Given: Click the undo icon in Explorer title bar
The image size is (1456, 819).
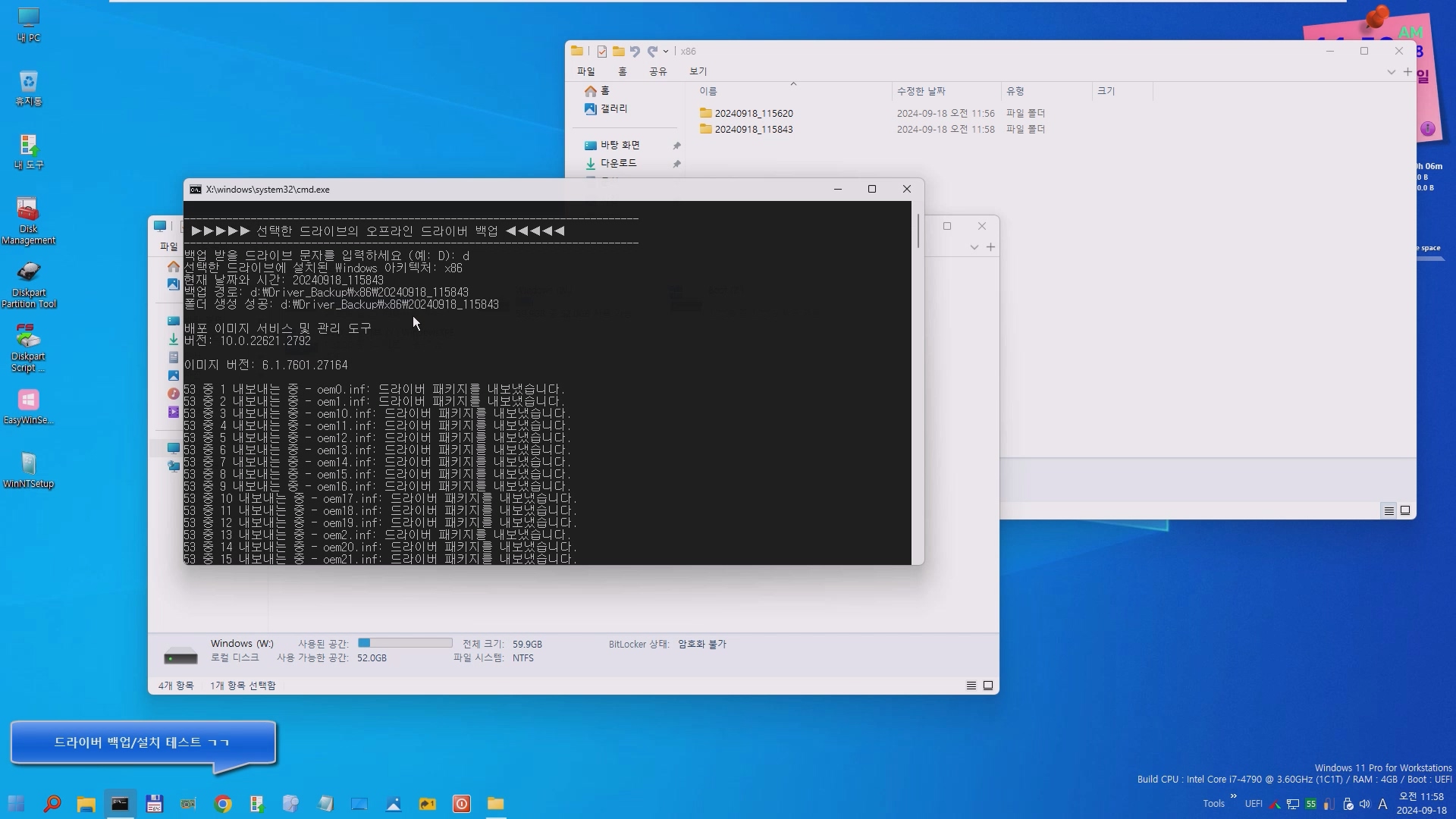Looking at the screenshot, I should (635, 52).
